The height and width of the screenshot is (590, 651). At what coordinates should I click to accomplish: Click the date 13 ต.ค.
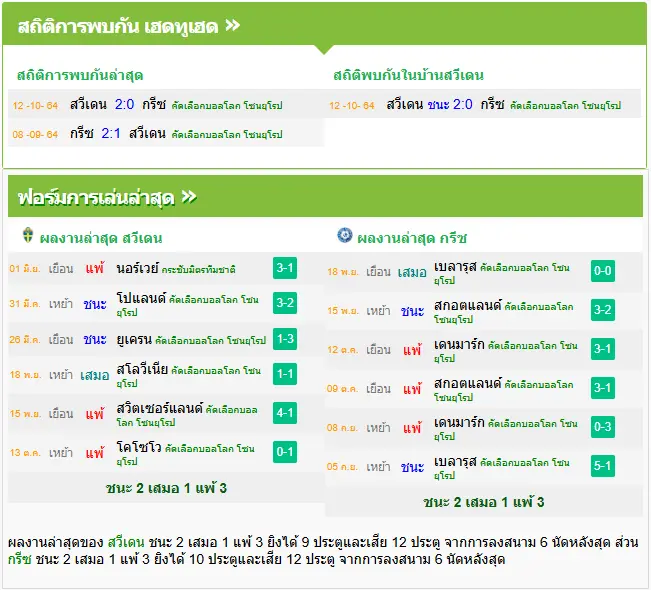pos(24,453)
